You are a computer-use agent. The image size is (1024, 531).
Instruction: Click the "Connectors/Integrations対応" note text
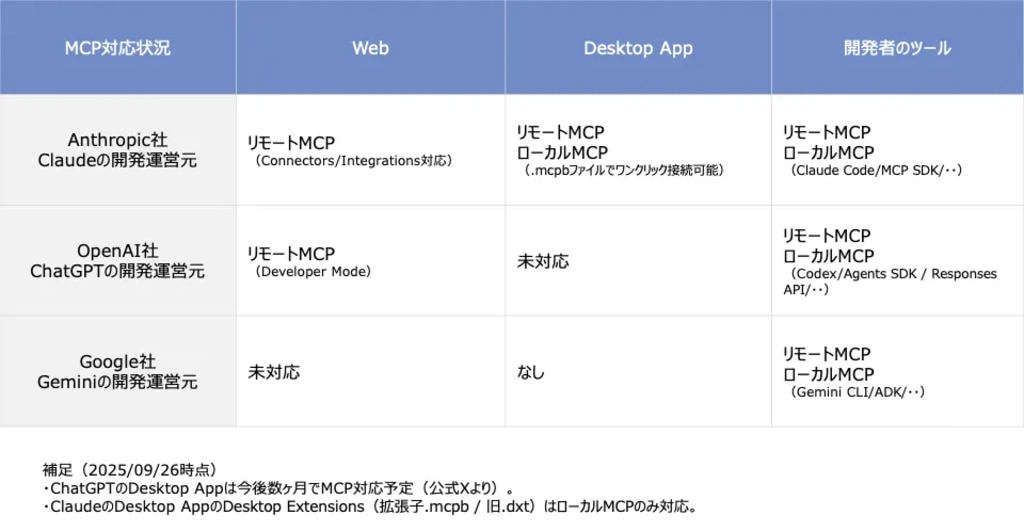pos(353,160)
